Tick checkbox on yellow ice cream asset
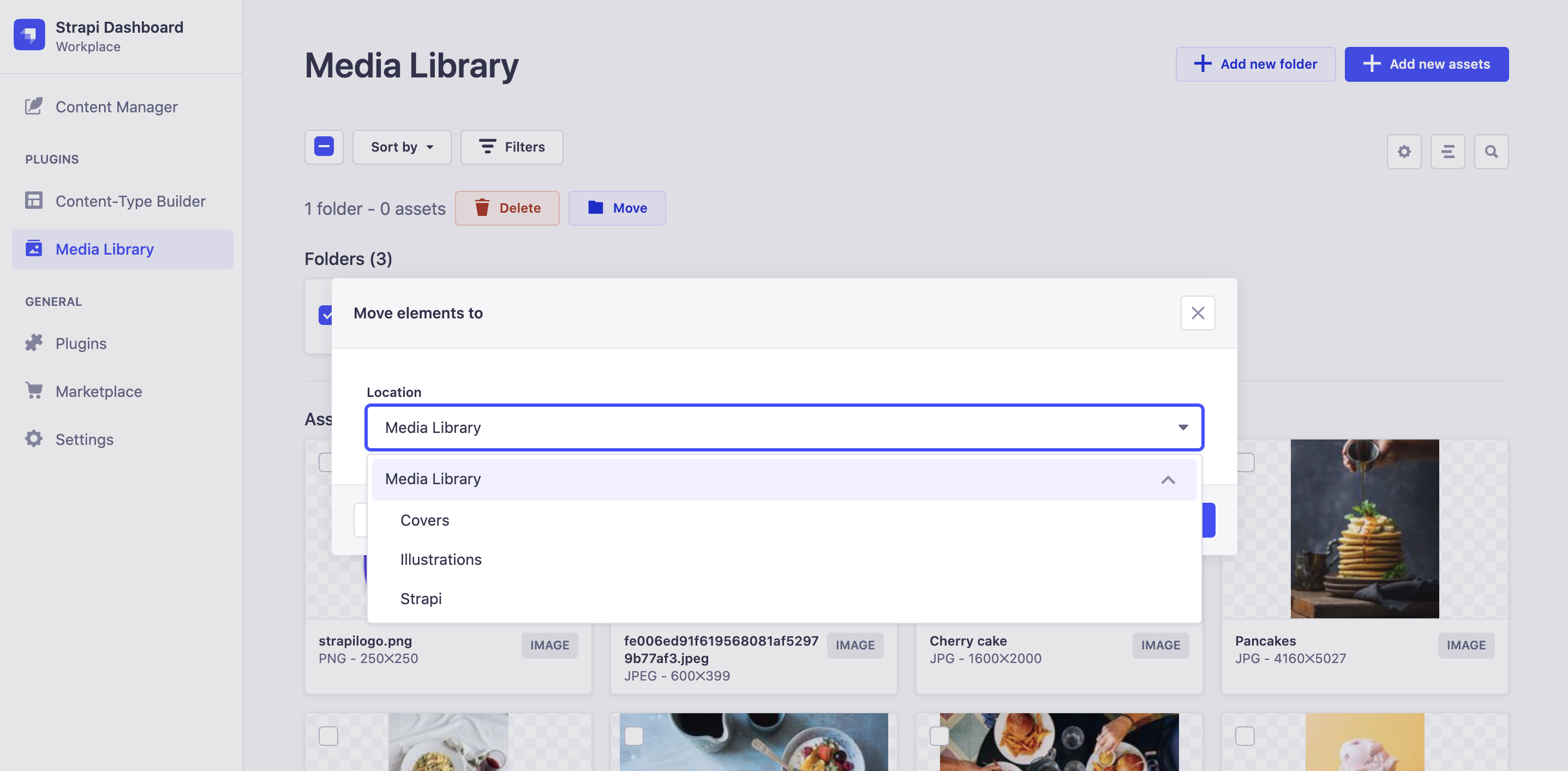The image size is (1568, 771). (1245, 736)
